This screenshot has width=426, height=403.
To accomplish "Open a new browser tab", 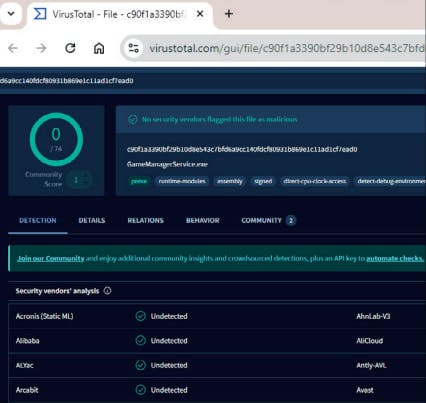I will (229, 14).
